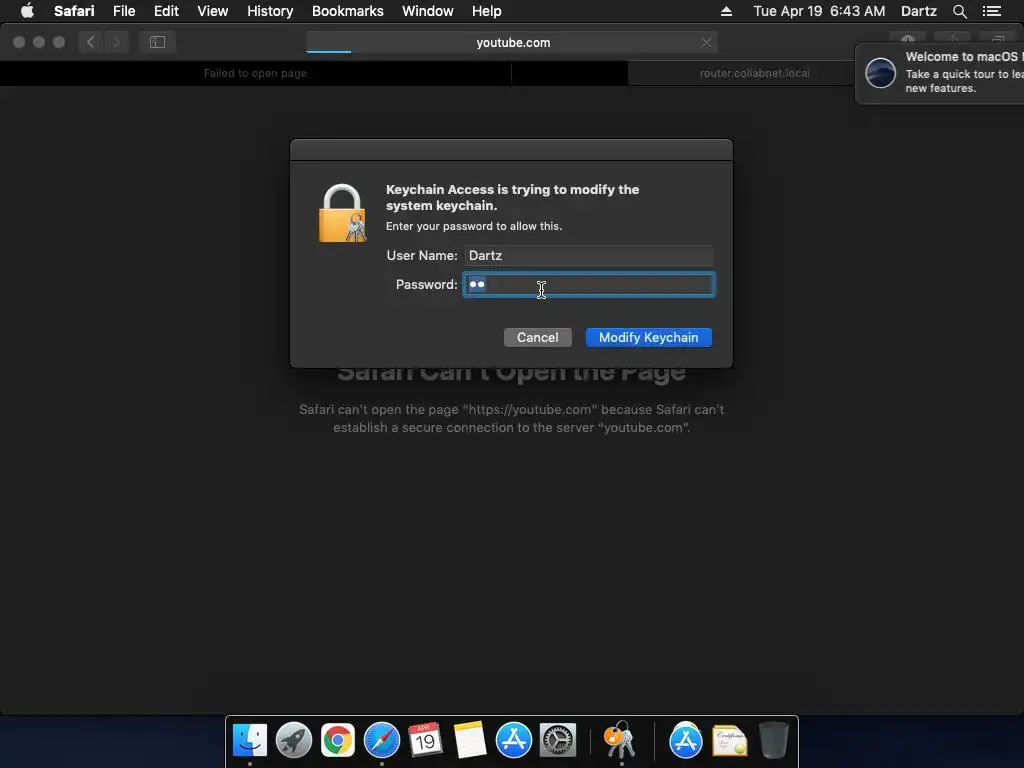Switch to the router.collabnet.local tab
This screenshot has height=768, width=1024.
pyautogui.click(x=754, y=73)
